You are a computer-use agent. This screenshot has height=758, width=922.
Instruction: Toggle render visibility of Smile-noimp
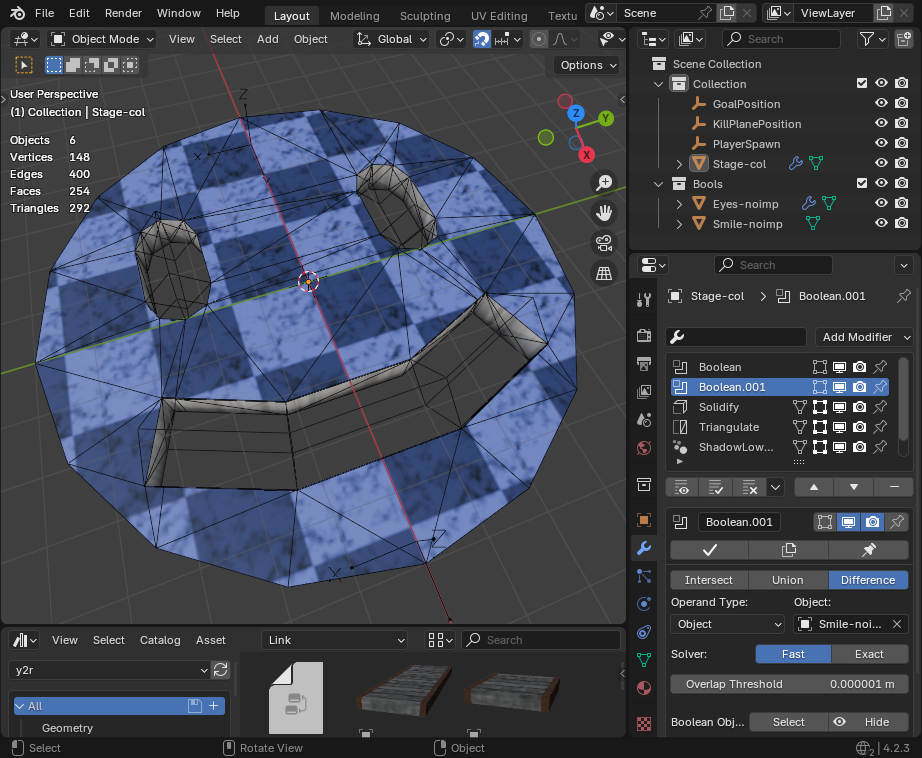pos(902,224)
